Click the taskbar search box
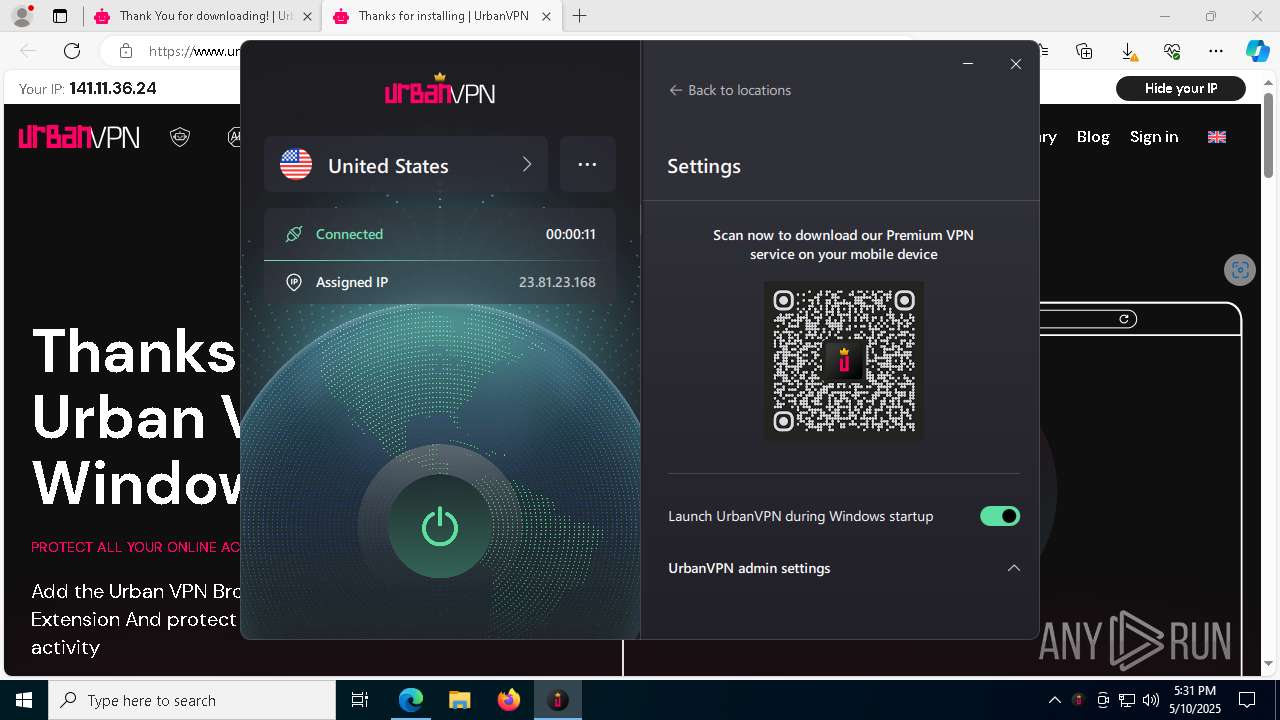Viewport: 1280px width, 720px height. click(192, 700)
